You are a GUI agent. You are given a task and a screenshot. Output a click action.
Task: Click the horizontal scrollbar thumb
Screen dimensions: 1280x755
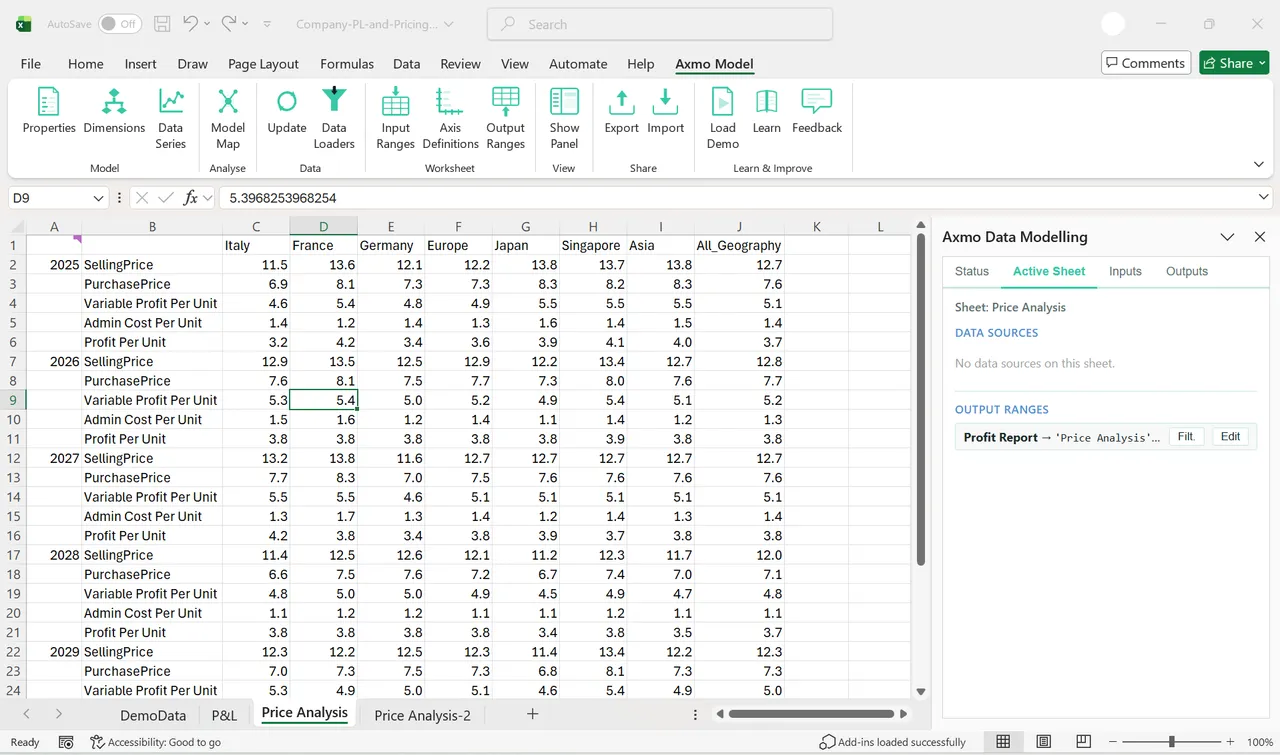tap(811, 714)
